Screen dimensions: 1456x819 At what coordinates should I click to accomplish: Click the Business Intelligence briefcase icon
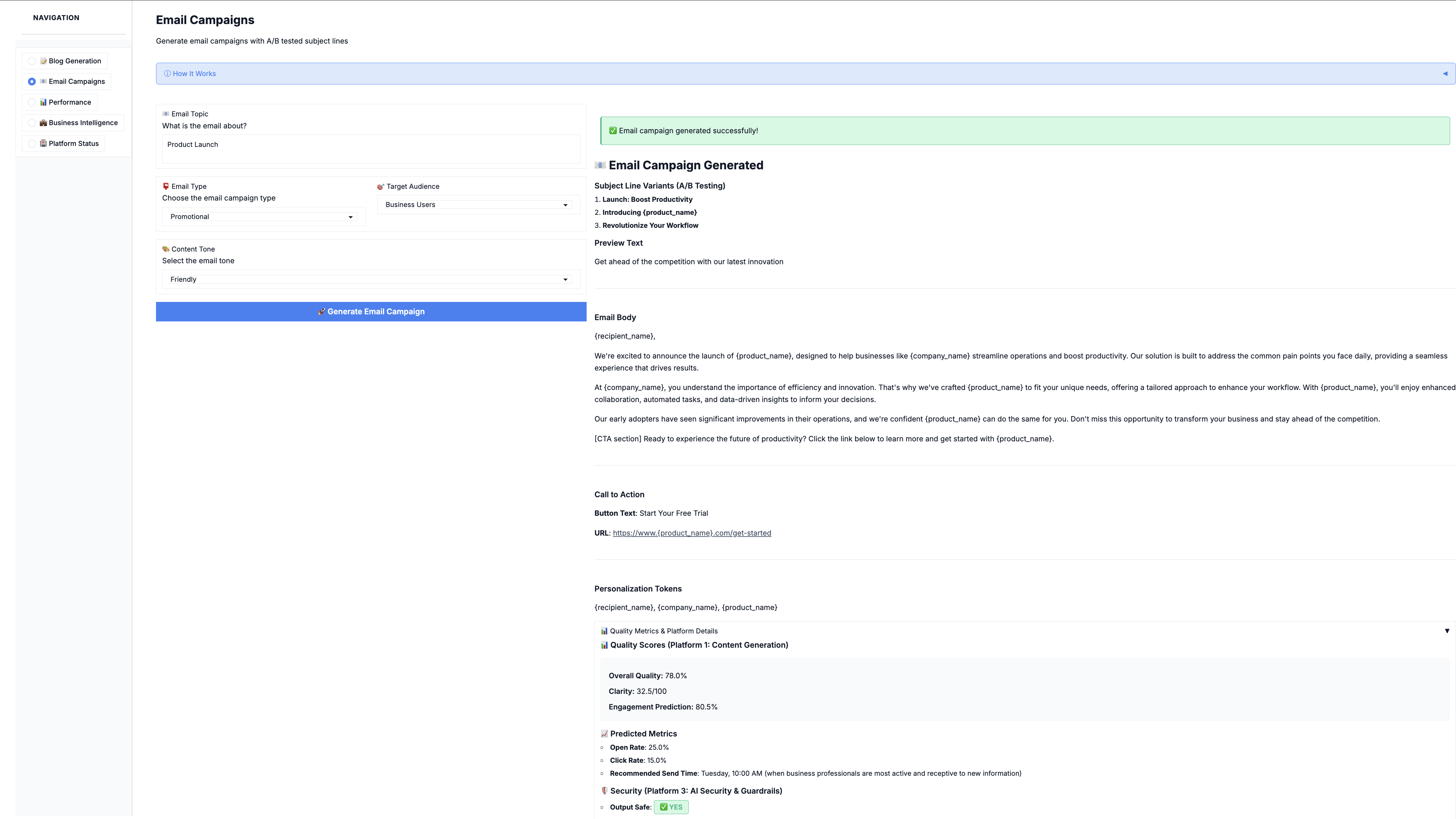pos(44,123)
